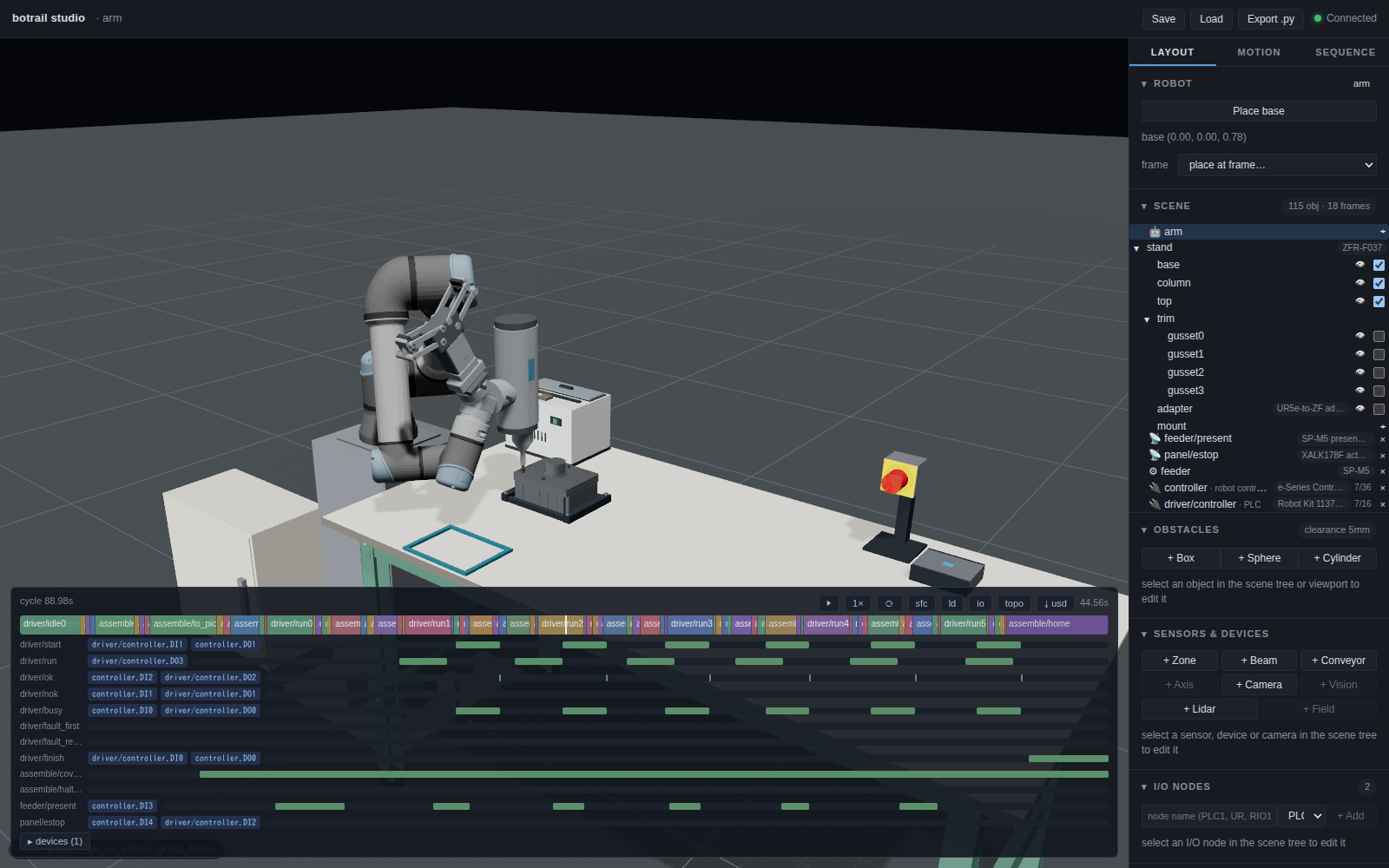The height and width of the screenshot is (868, 1389).
Task: Click controller plug icon in scene tree
Action: (1155, 488)
